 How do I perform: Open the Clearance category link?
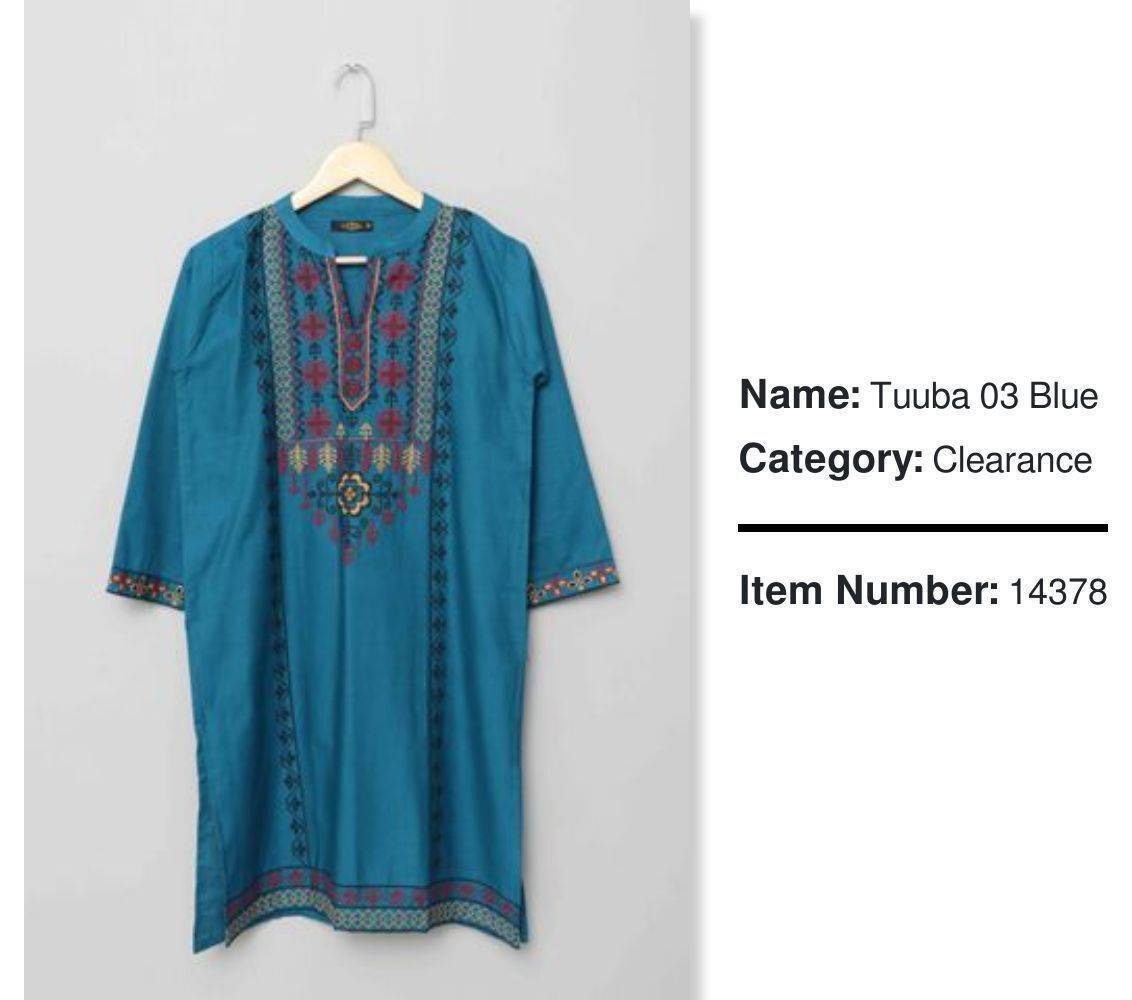[1012, 460]
